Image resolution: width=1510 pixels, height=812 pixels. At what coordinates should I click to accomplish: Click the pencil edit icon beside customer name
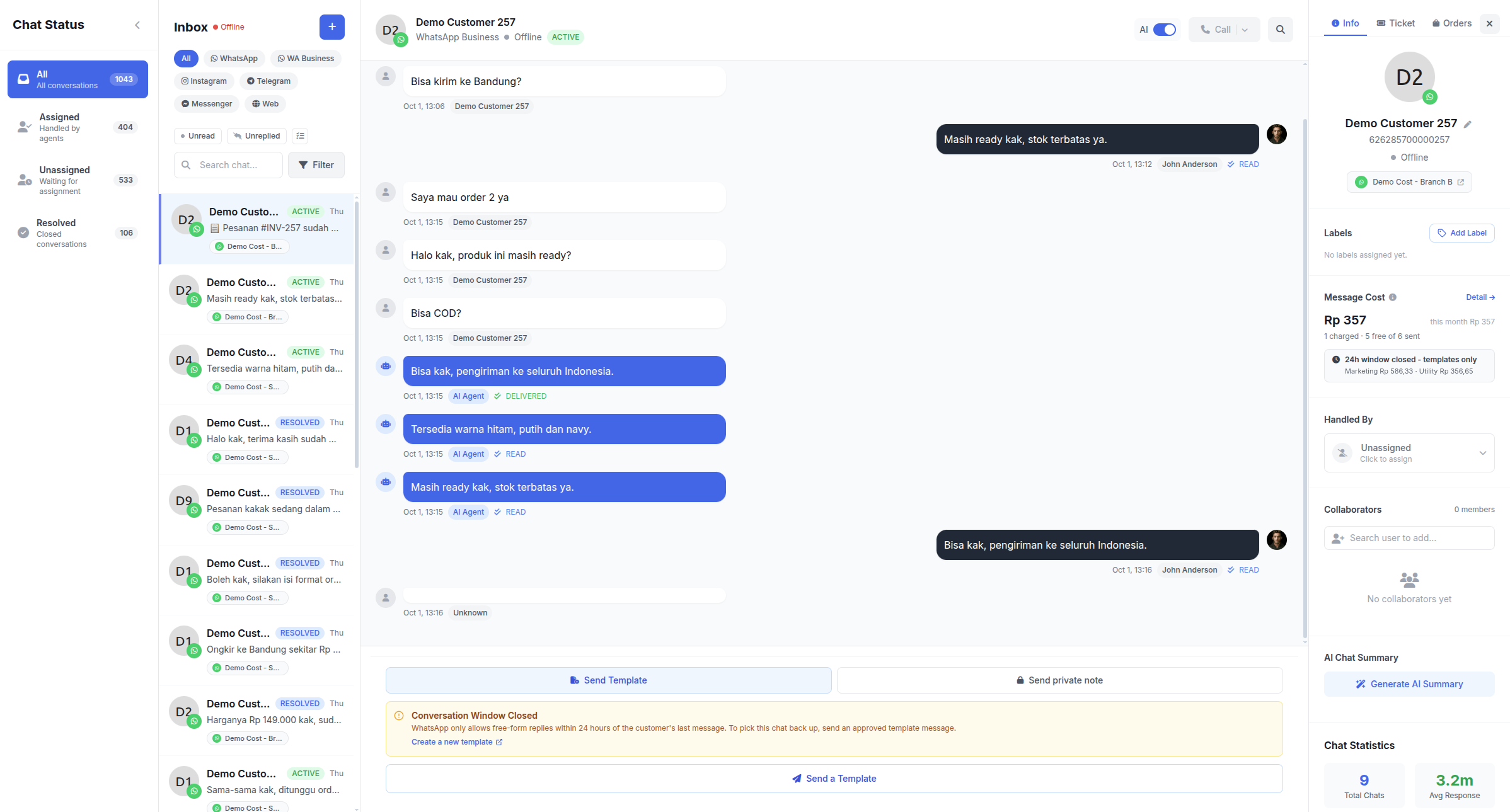click(x=1467, y=124)
